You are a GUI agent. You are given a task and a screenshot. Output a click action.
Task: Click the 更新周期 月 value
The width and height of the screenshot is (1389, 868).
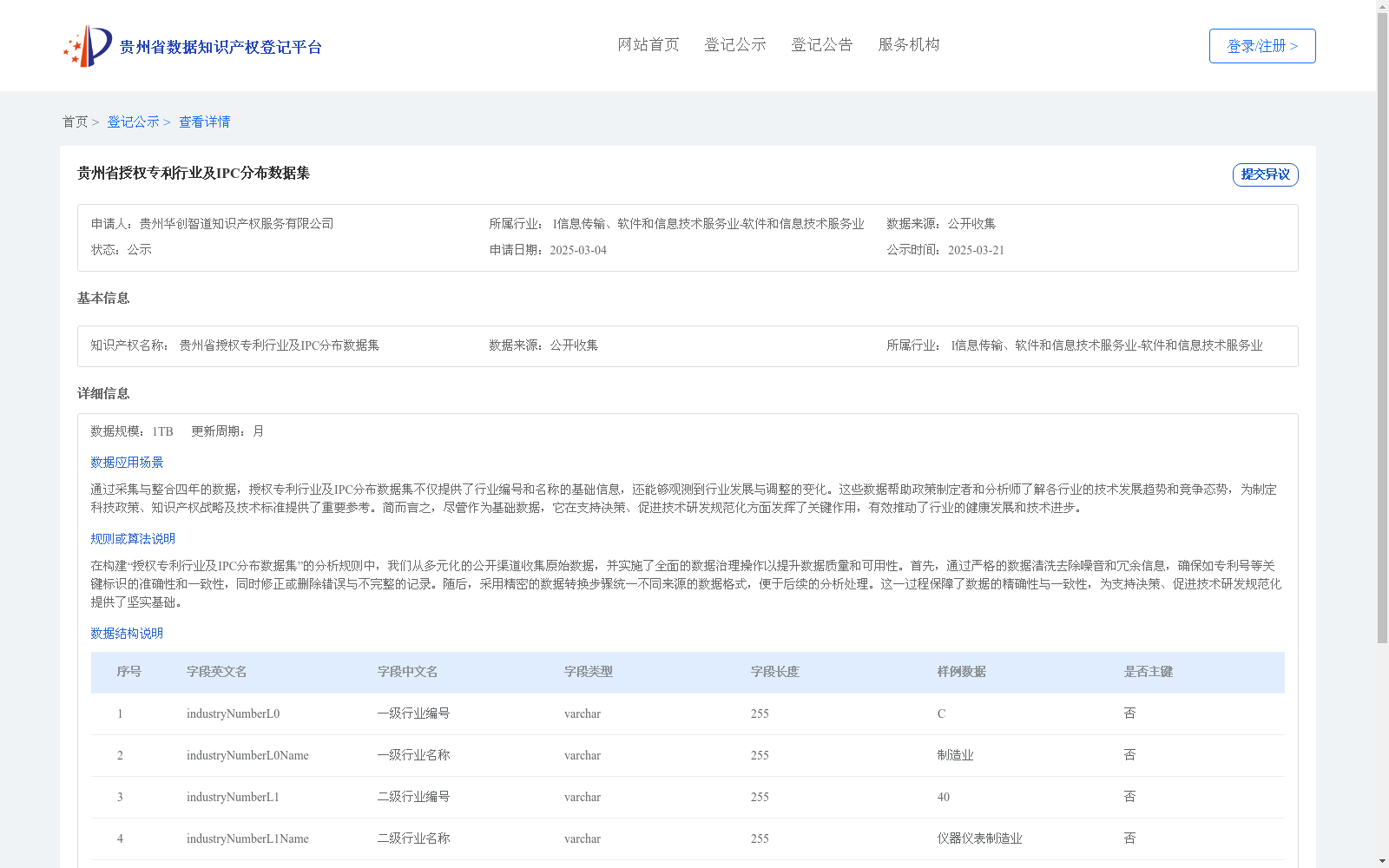point(258,431)
